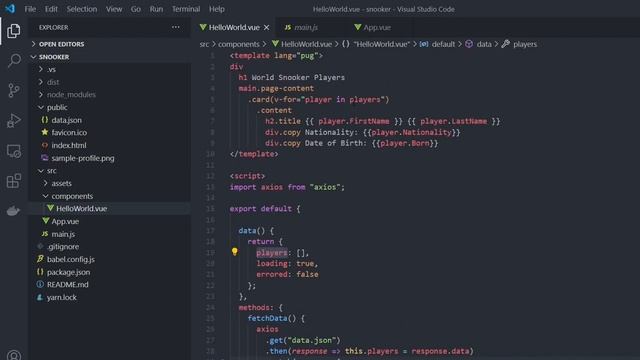Click the data.json file icon
Viewport: 640px width, 360px height.
[x=45, y=120]
